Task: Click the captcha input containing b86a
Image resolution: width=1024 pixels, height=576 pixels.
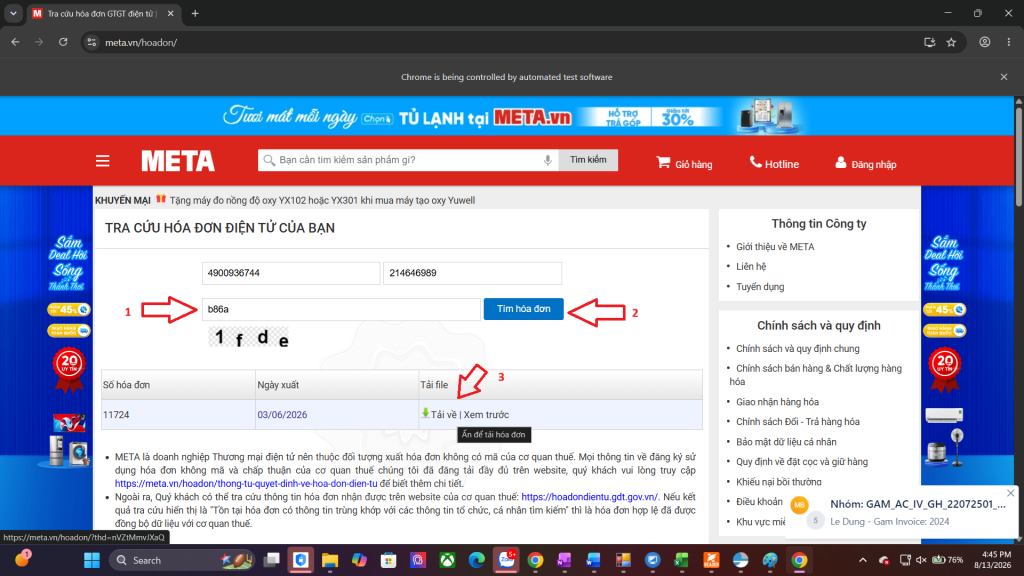Action: click(x=341, y=309)
